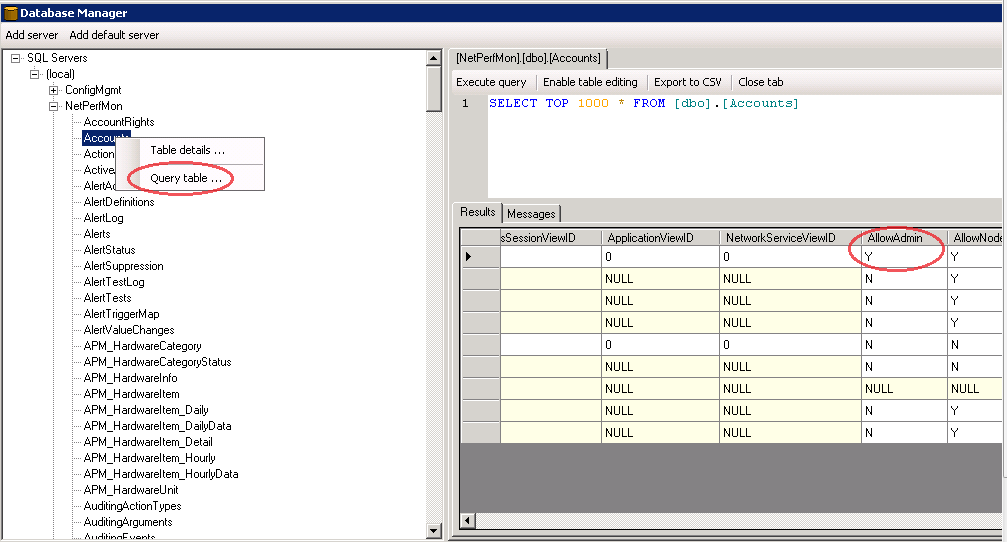Open Table details from context menu

(x=187, y=150)
